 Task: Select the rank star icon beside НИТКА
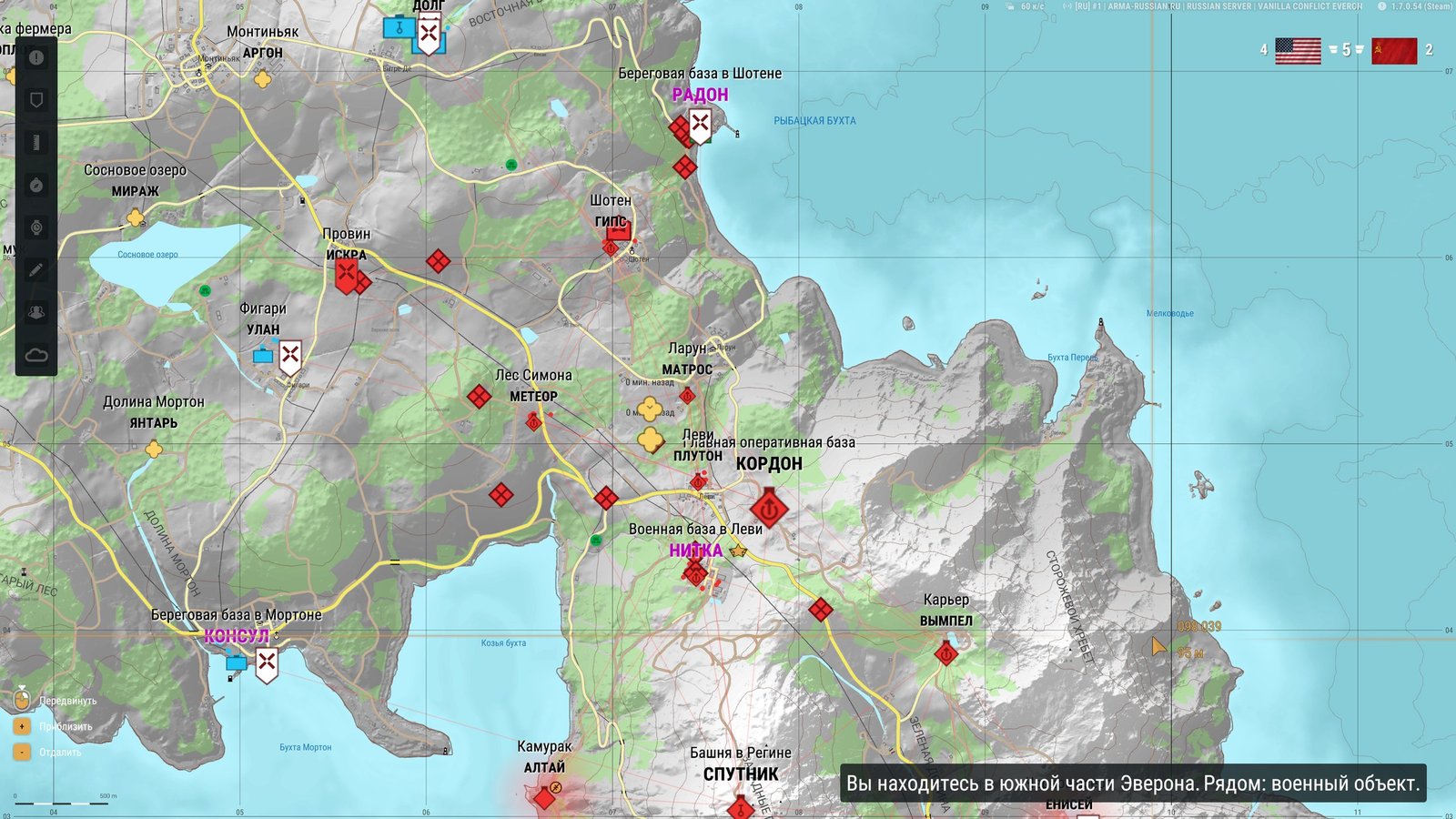(738, 551)
